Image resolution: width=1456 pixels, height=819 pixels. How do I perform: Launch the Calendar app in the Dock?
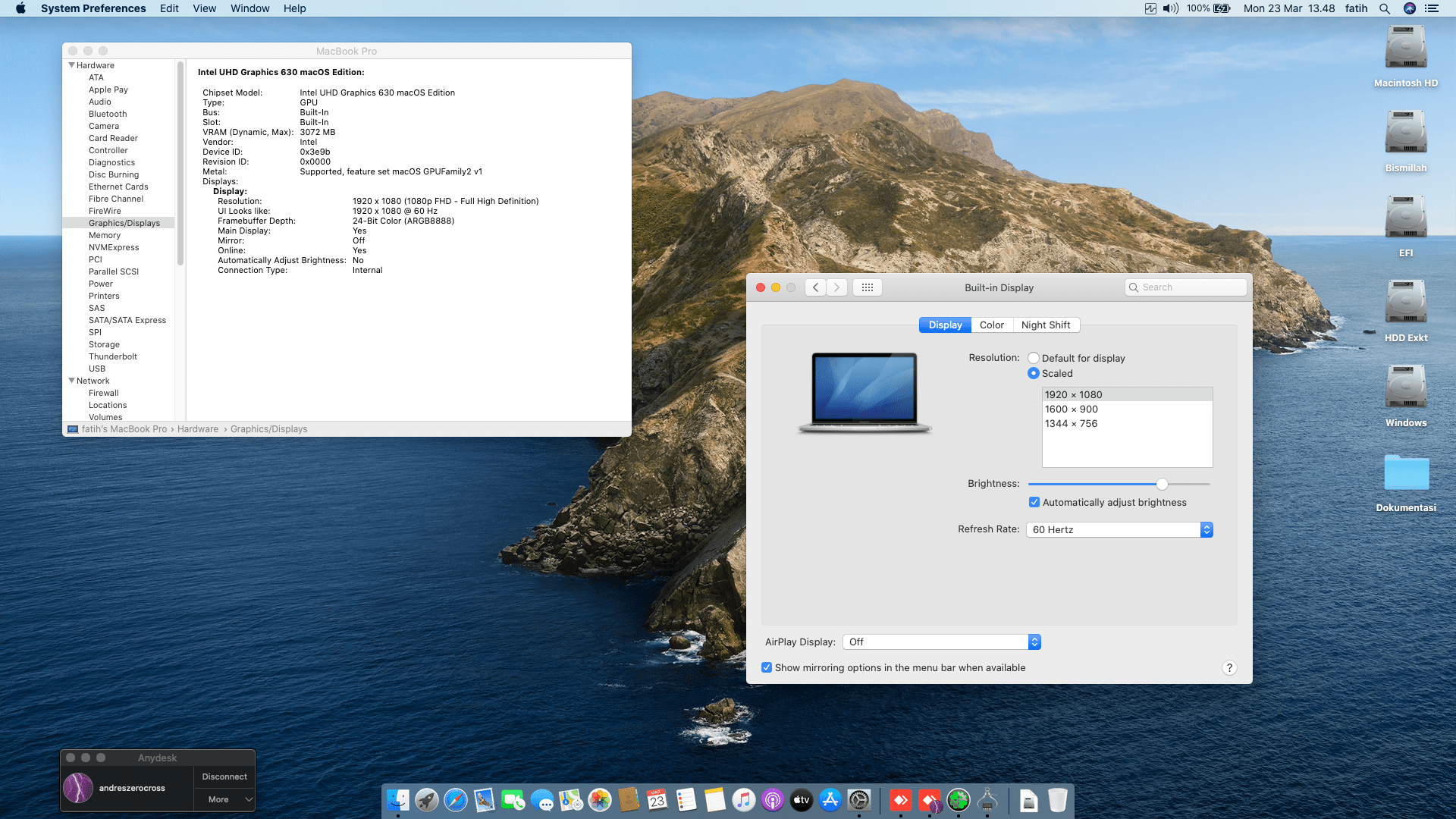coord(657,800)
